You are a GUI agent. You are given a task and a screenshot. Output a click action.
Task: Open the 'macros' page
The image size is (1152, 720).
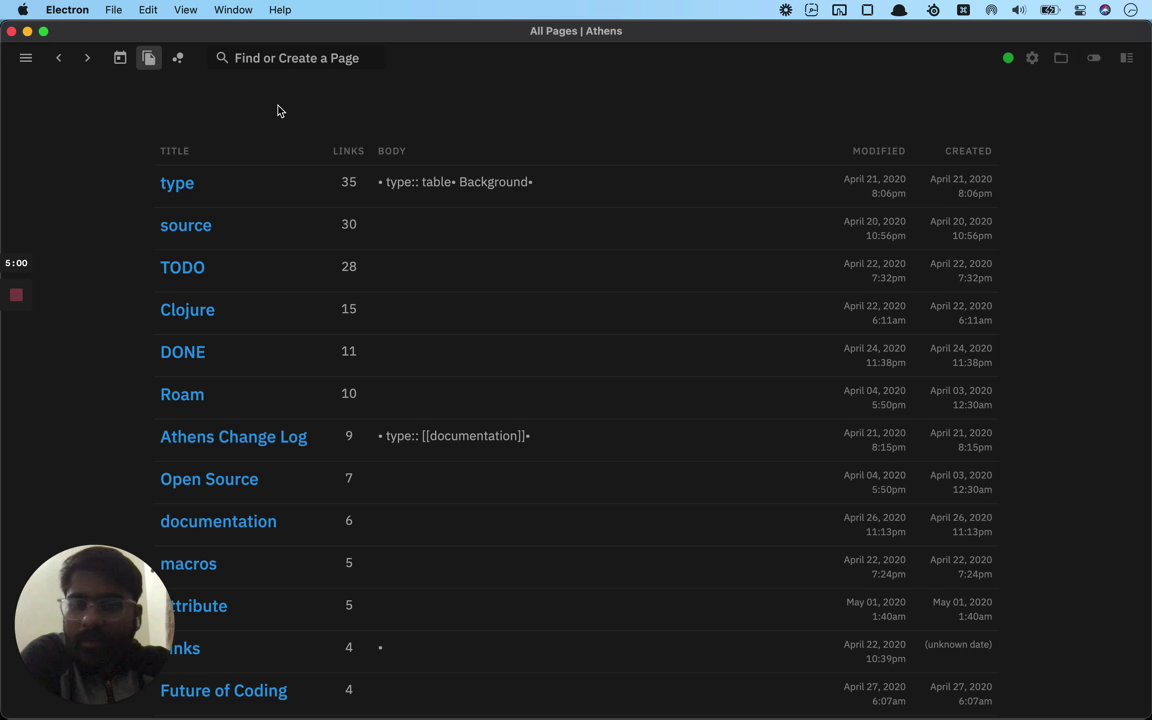[x=188, y=564]
